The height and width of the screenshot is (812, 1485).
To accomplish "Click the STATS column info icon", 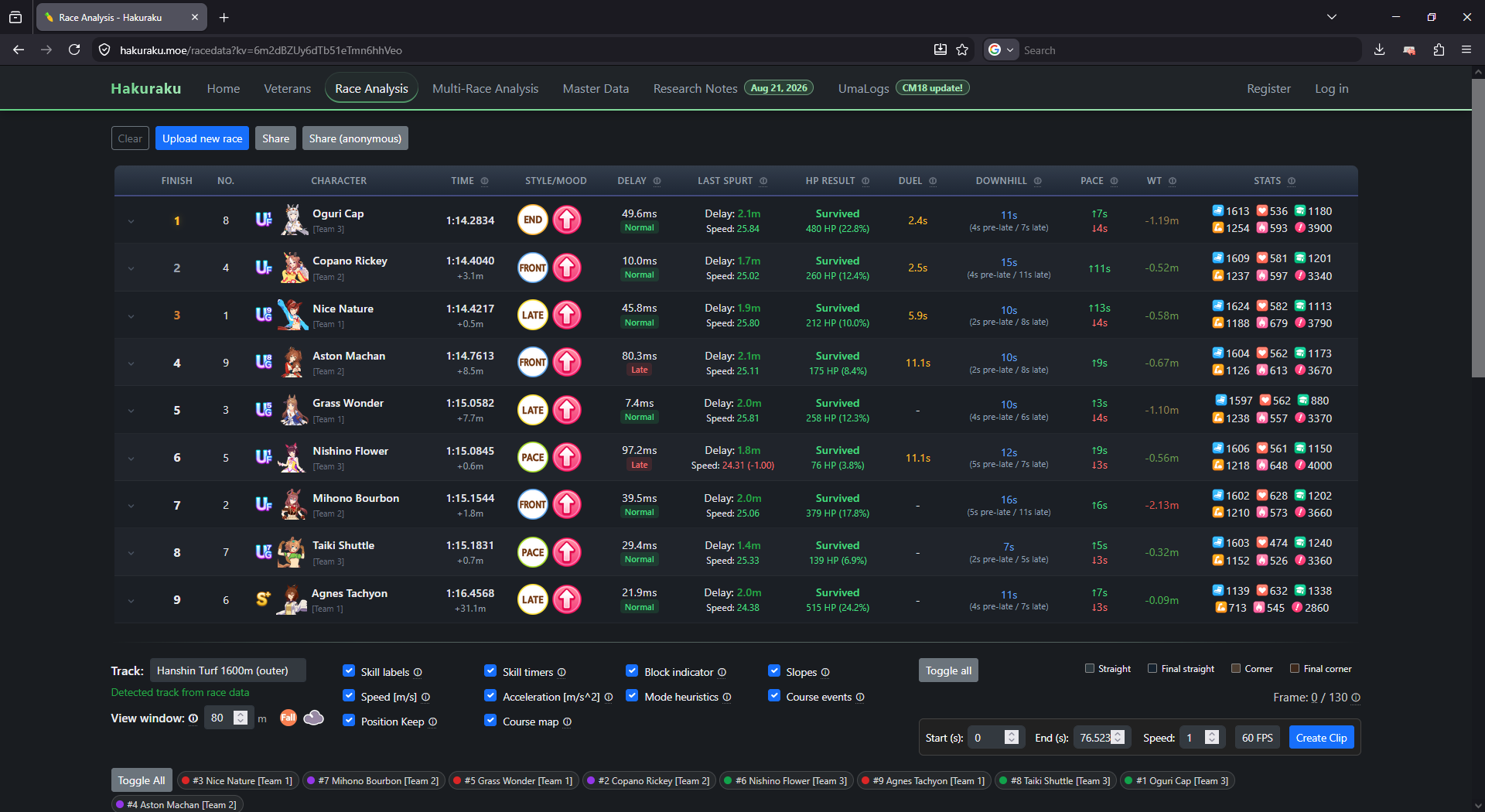I will [x=1292, y=181].
